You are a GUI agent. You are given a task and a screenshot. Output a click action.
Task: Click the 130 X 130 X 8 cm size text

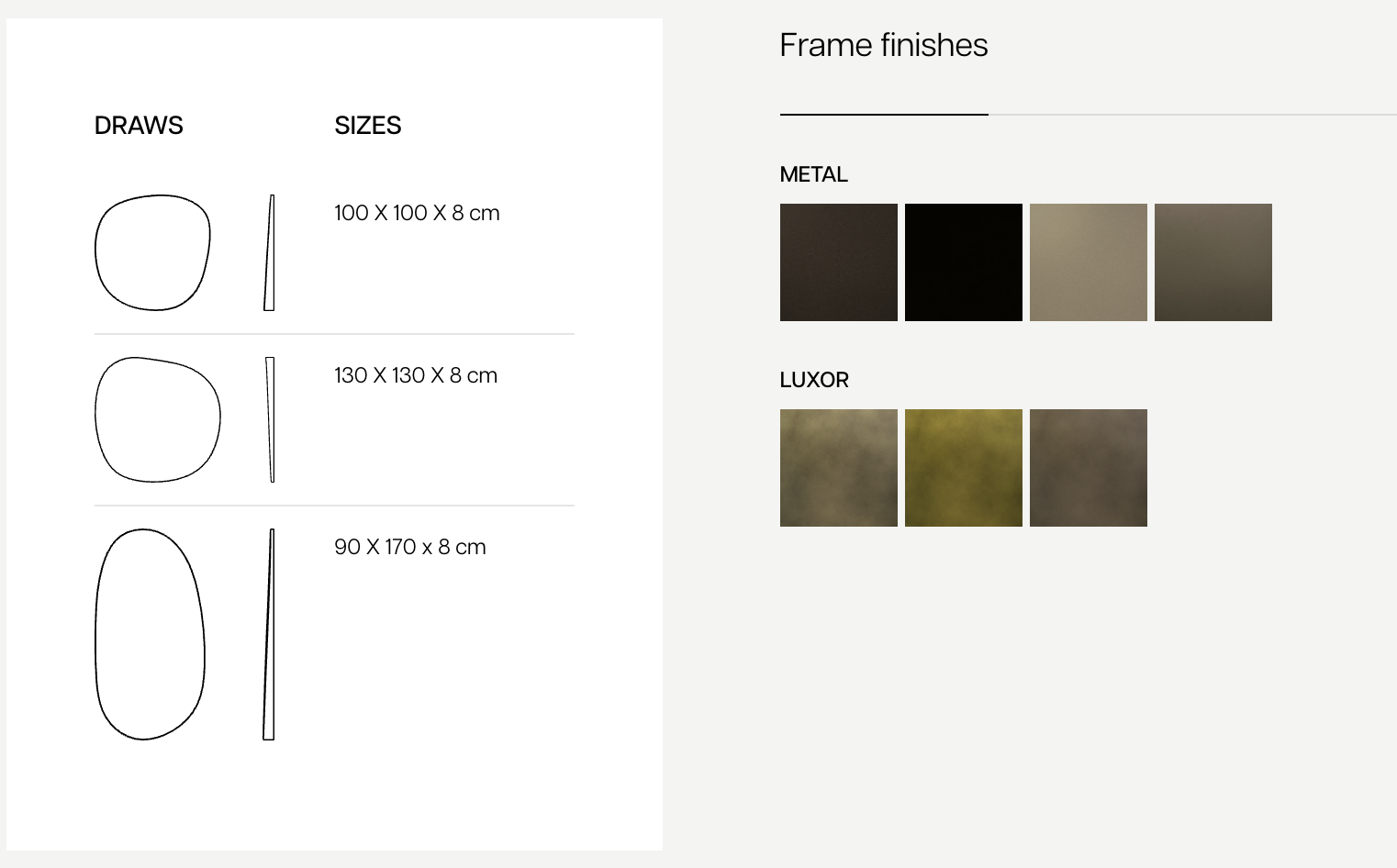[x=416, y=375]
